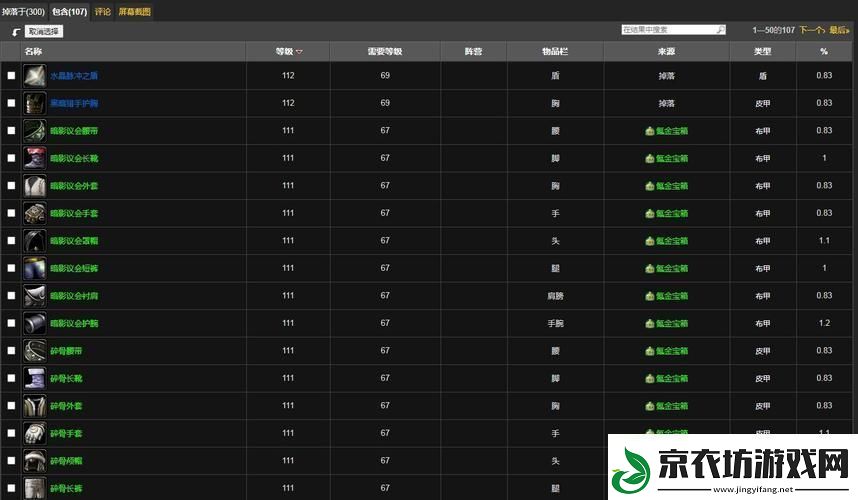Open the level 112 leather chest item icon
The image size is (858, 500).
pyautogui.click(x=34, y=103)
